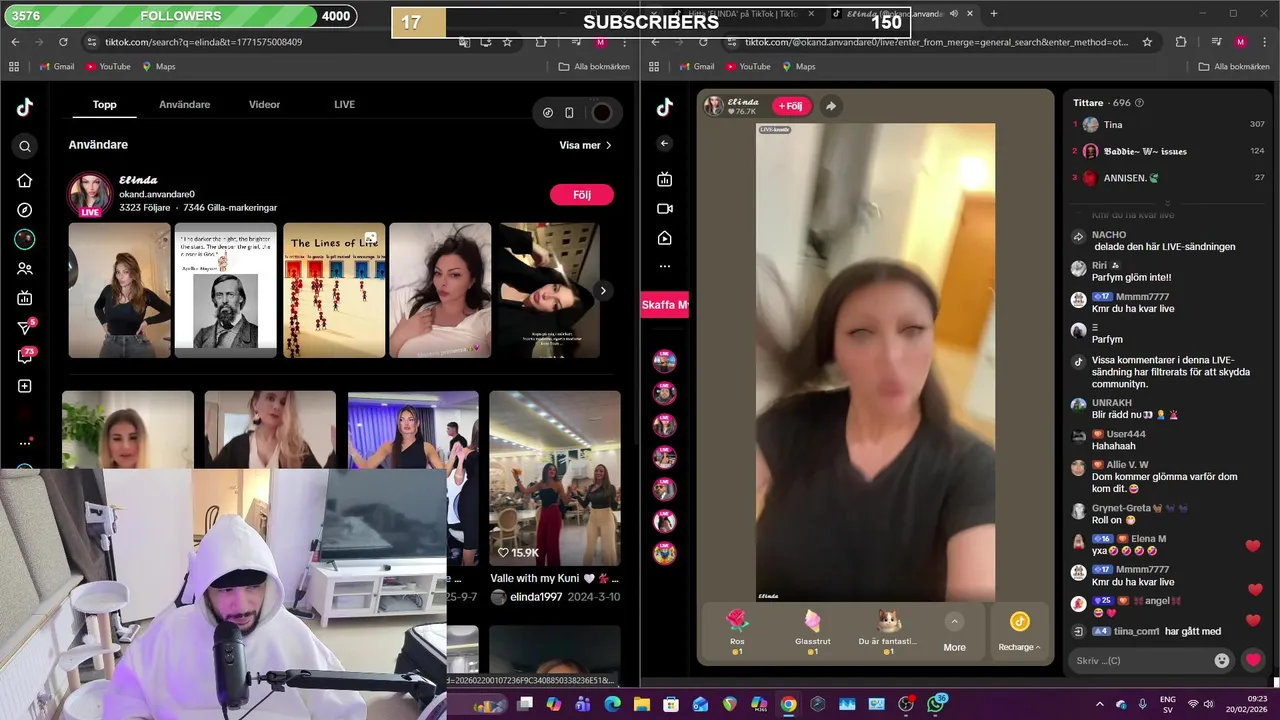Image resolution: width=1280 pixels, height=720 pixels.
Task: Share the live stream via arrow icon
Action: point(830,106)
